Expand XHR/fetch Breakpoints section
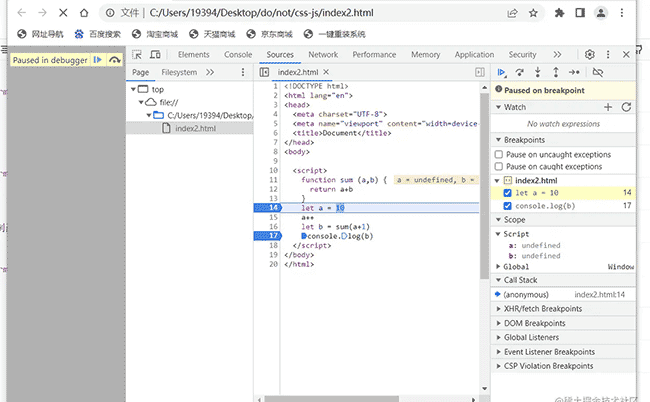 499,309
